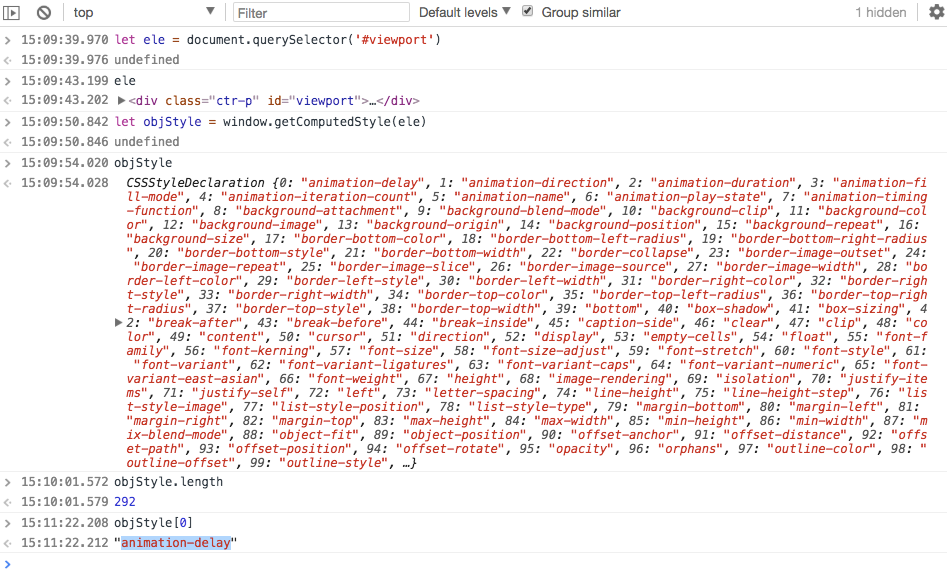947x576 pixels.
Task: Open console settings gear
Action: tap(935, 13)
